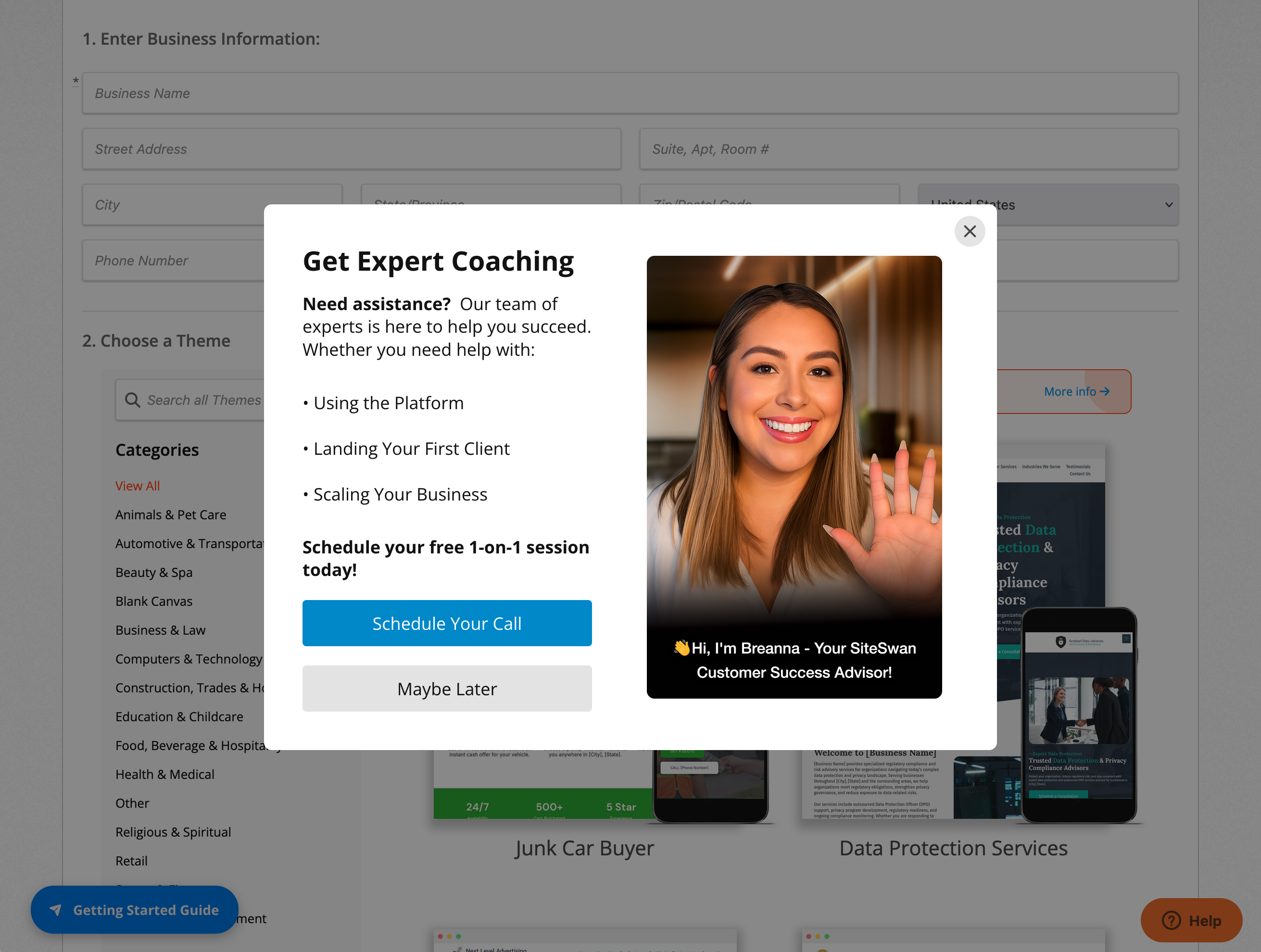Select Education & Childcare category
The image size is (1261, 952).
[179, 716]
